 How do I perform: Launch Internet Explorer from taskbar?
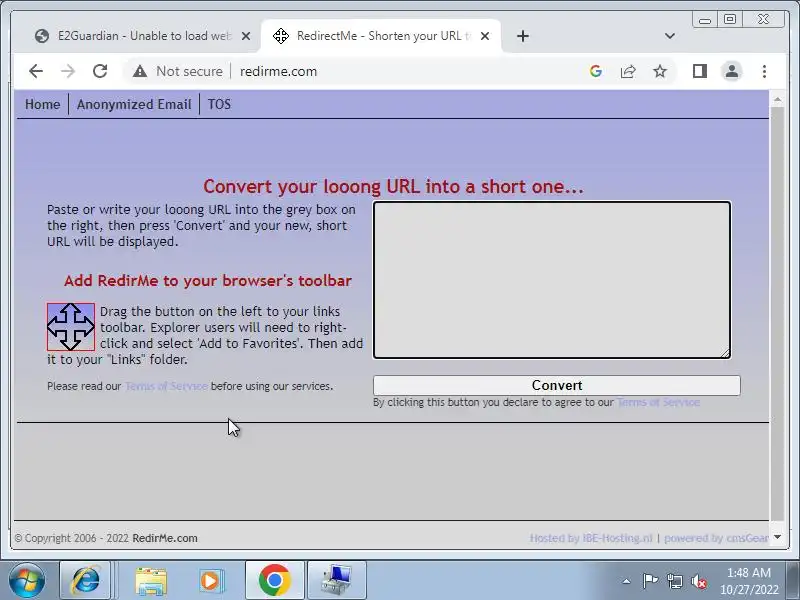(x=85, y=580)
